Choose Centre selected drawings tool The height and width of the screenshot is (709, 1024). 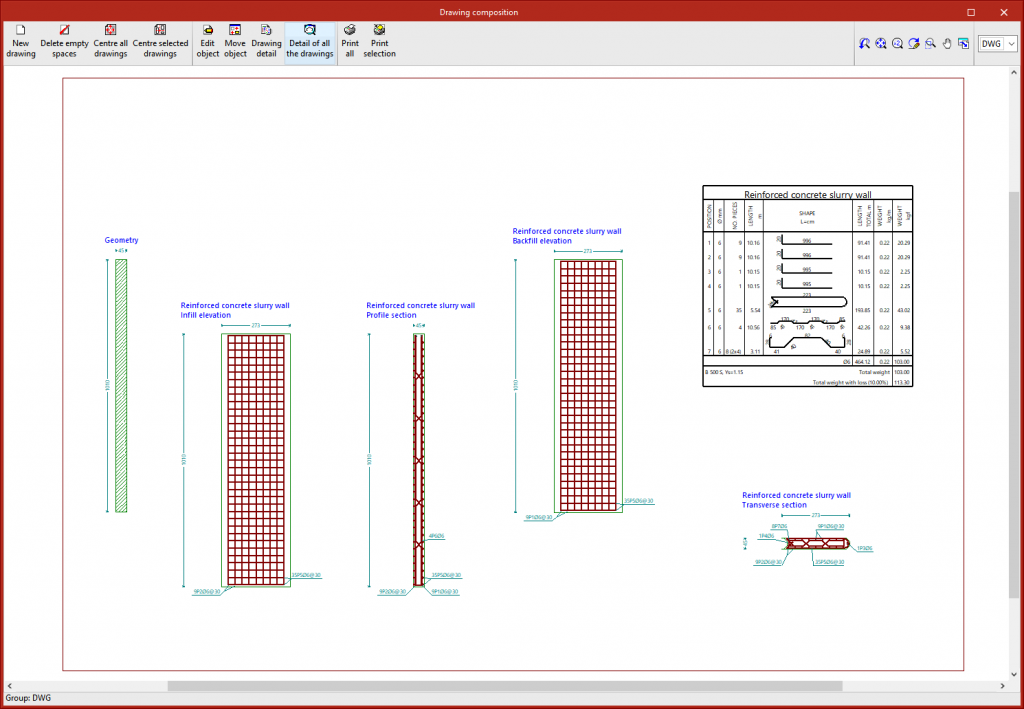click(x=160, y=42)
